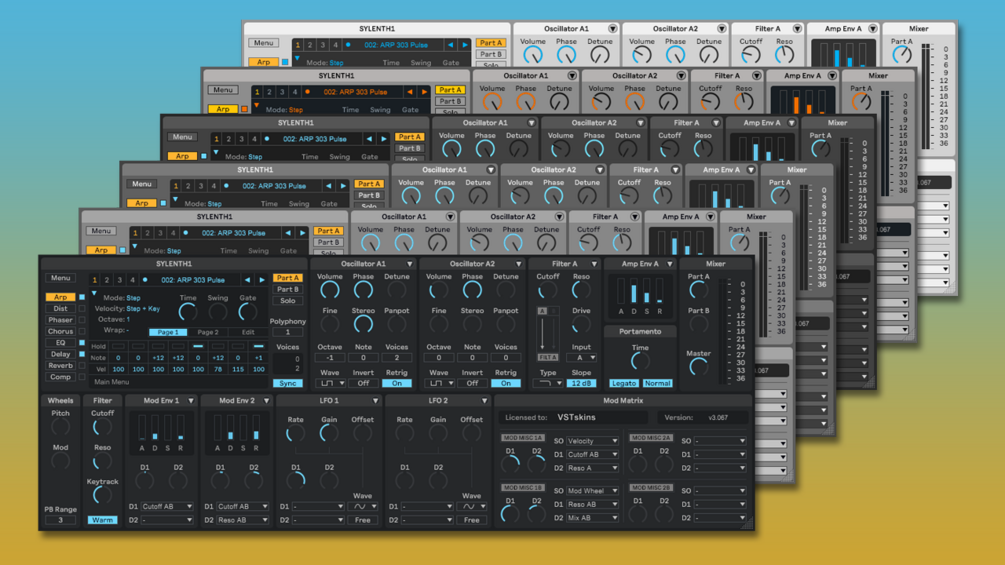Enable Reverb effect checkbox, front window
Image resolution: width=1005 pixels, height=565 pixels.
coord(82,365)
